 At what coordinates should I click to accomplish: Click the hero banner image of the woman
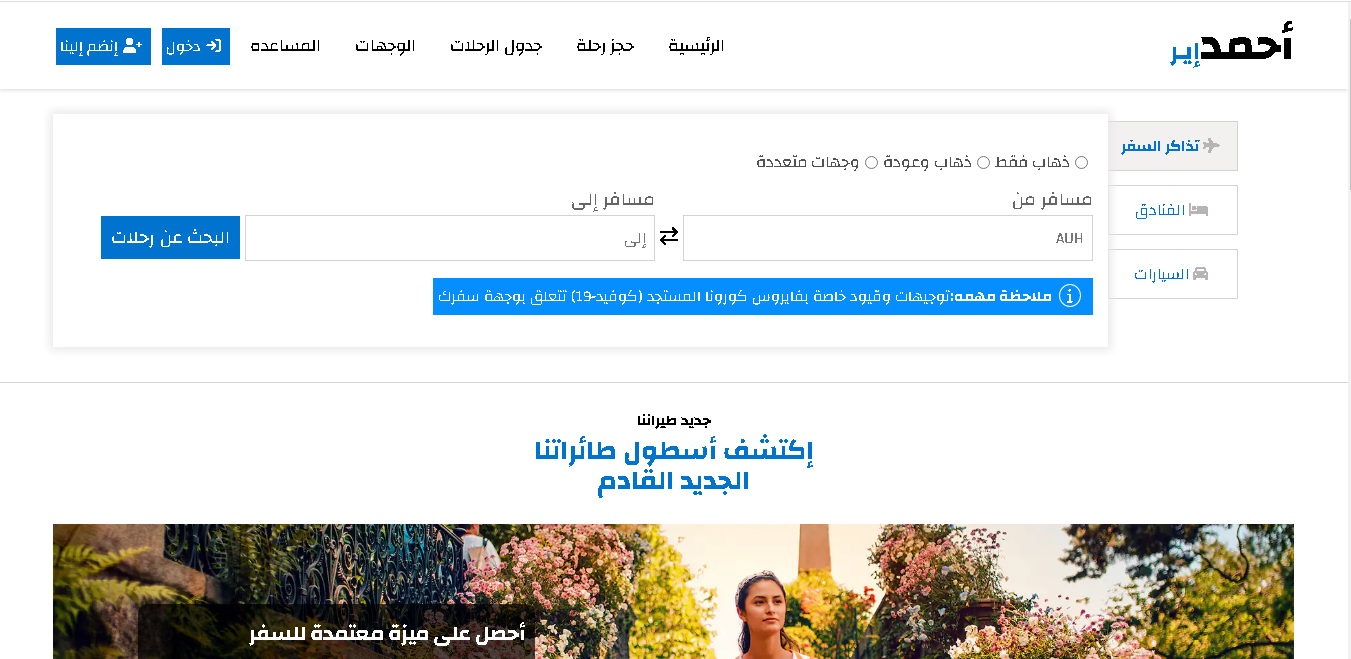click(673, 591)
